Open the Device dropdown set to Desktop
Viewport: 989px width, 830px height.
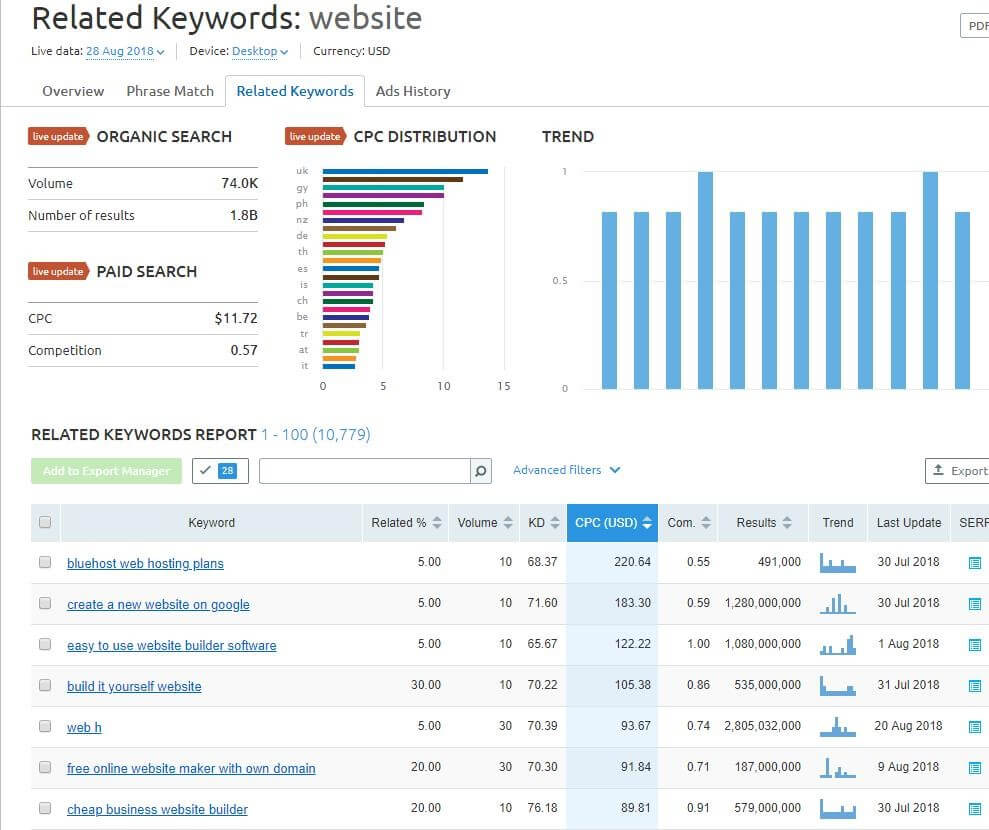tap(256, 51)
